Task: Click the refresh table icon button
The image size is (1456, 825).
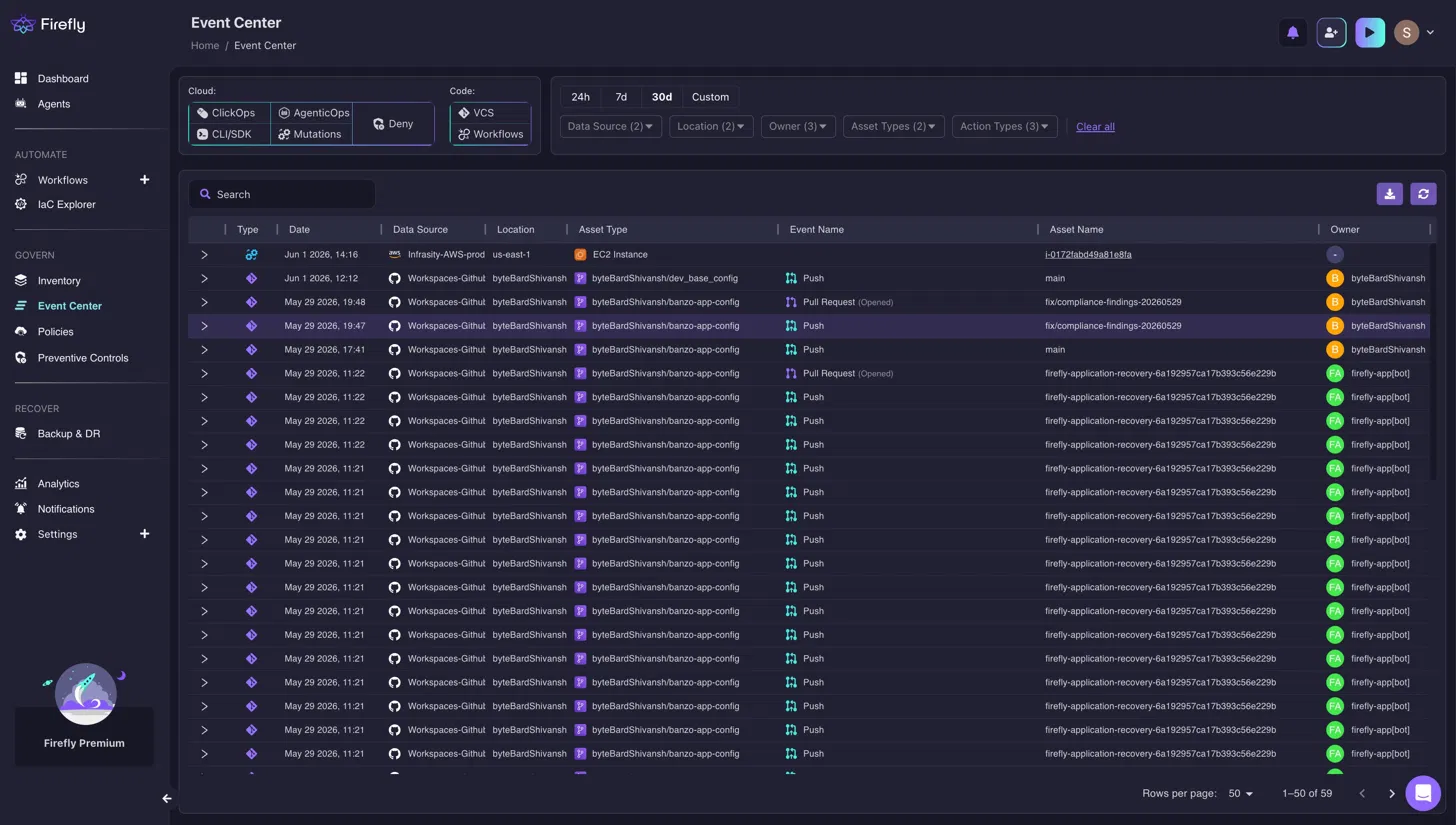Action: coord(1423,194)
